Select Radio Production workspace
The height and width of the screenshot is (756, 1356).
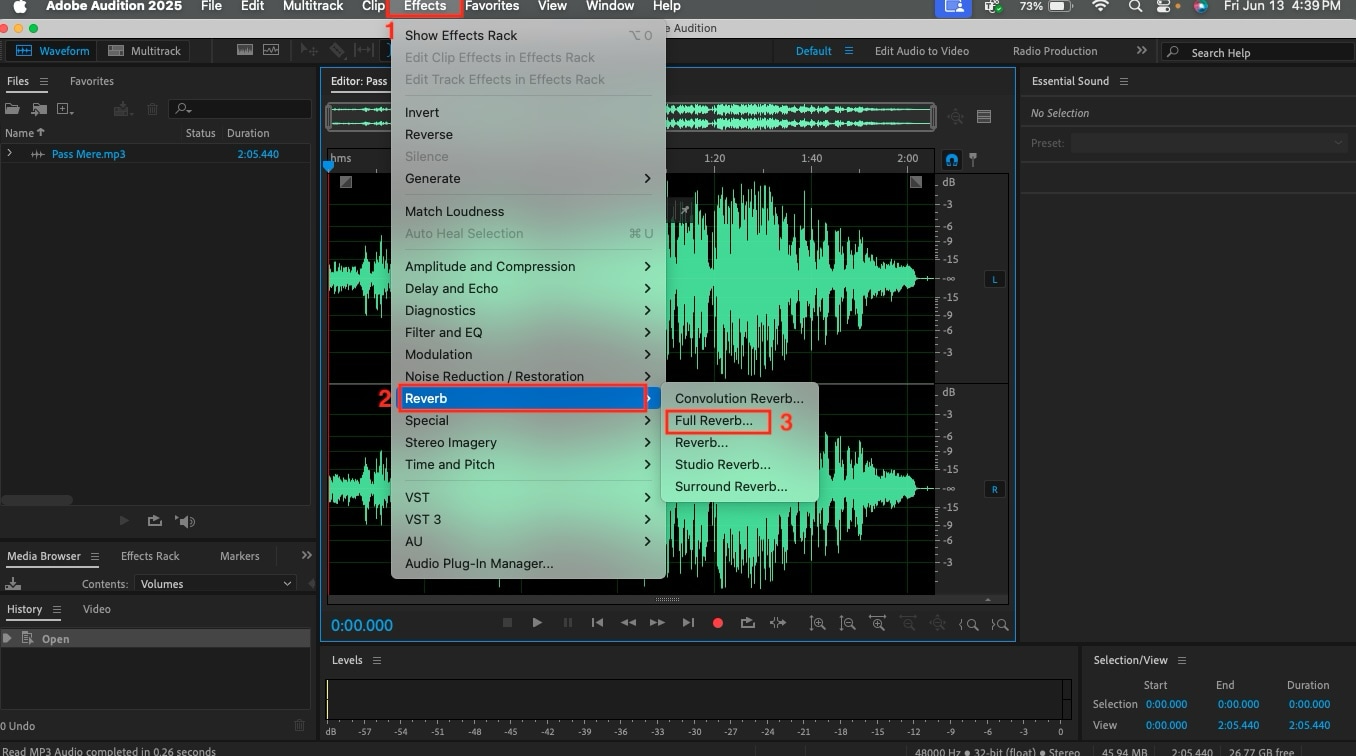(1055, 51)
